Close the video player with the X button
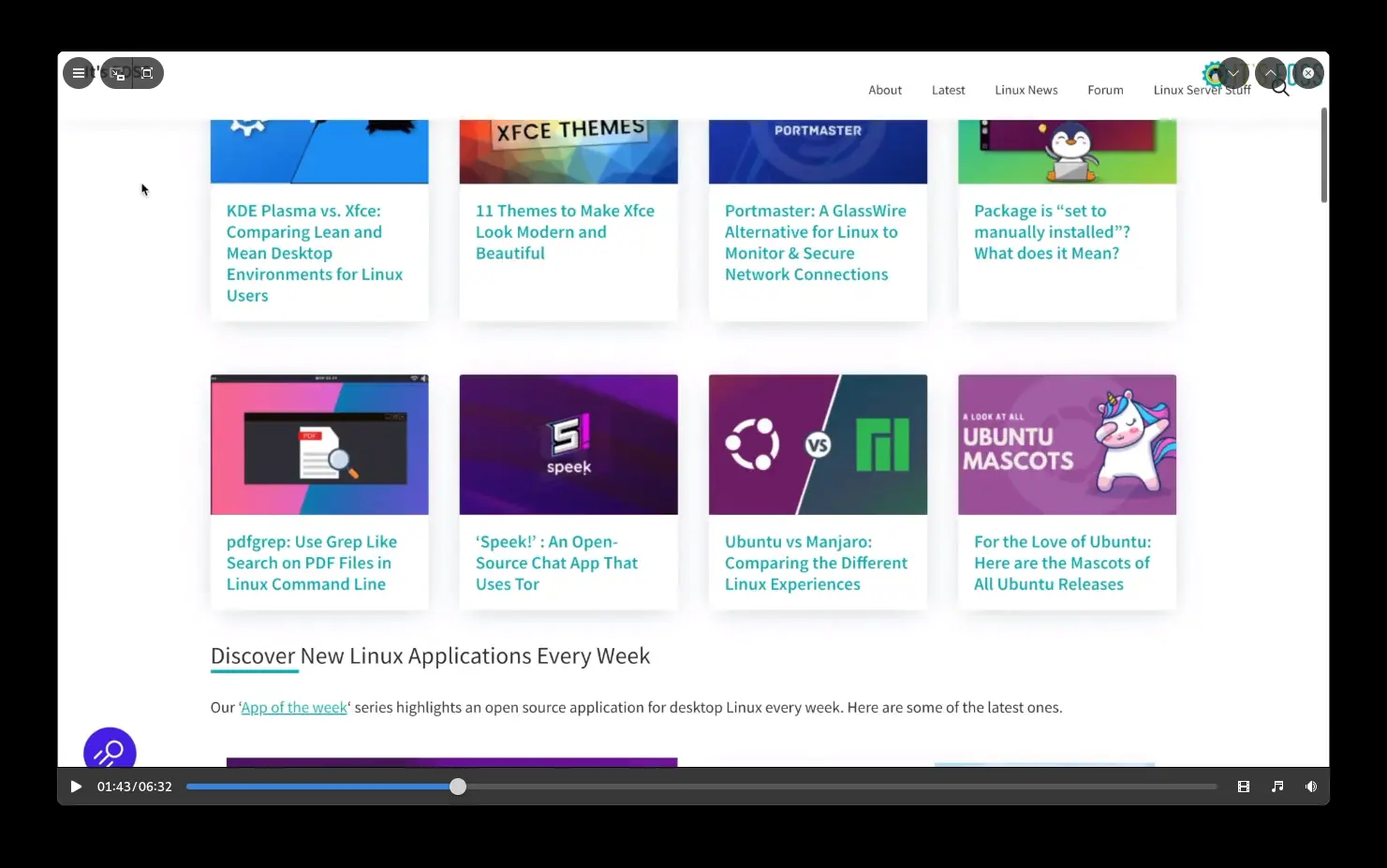 [x=1308, y=73]
